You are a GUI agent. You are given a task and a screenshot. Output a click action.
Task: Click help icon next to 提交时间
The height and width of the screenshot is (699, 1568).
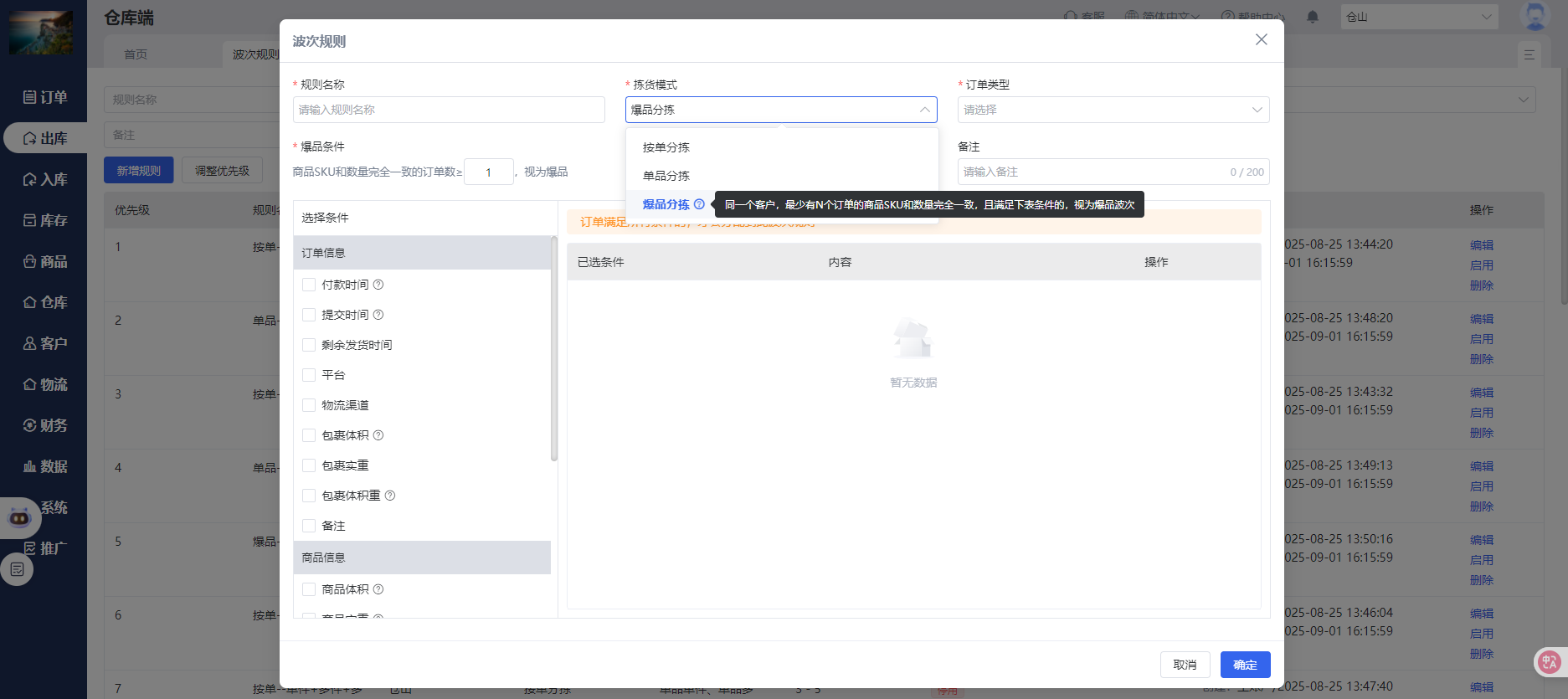[378, 315]
